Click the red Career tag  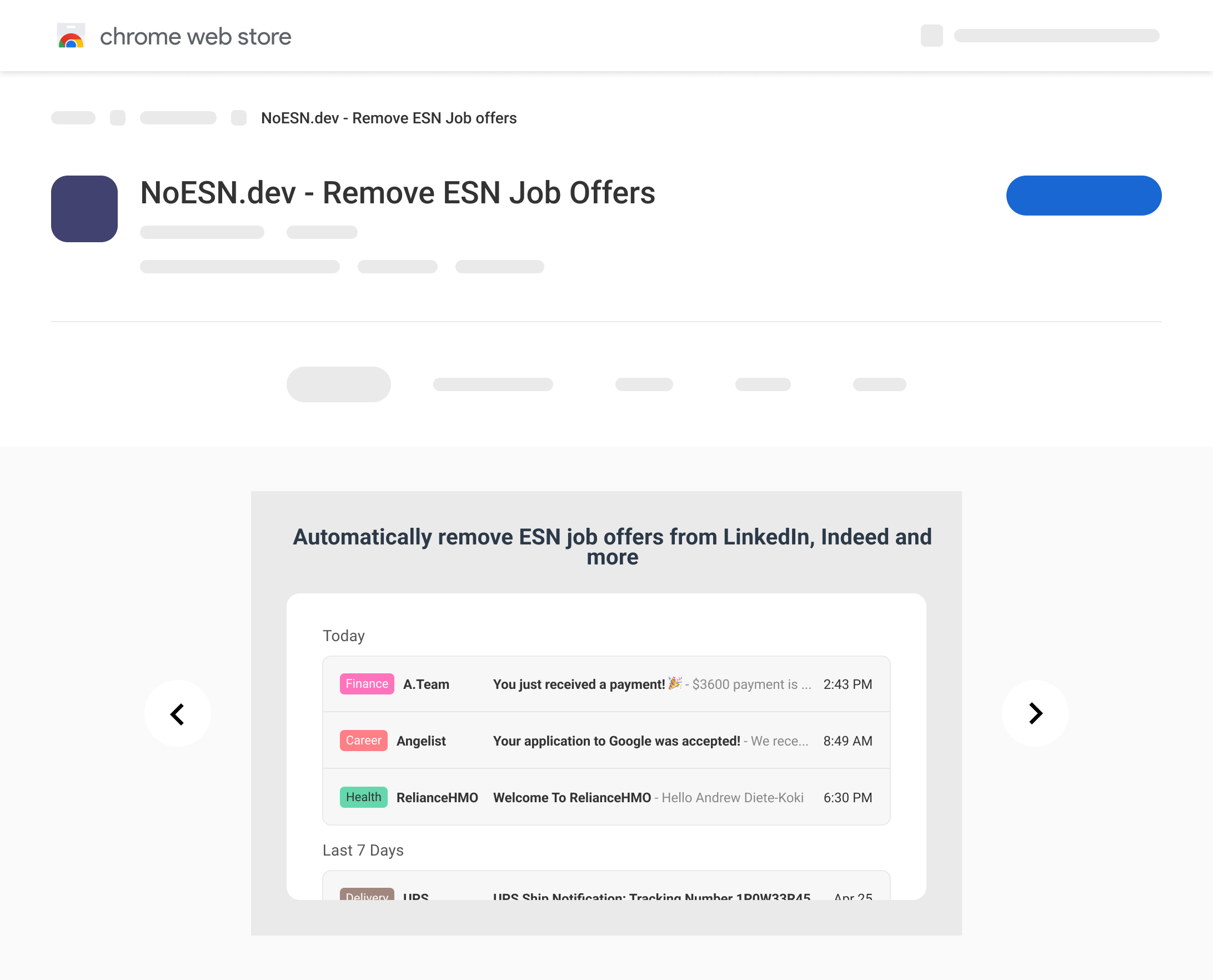pyautogui.click(x=363, y=740)
